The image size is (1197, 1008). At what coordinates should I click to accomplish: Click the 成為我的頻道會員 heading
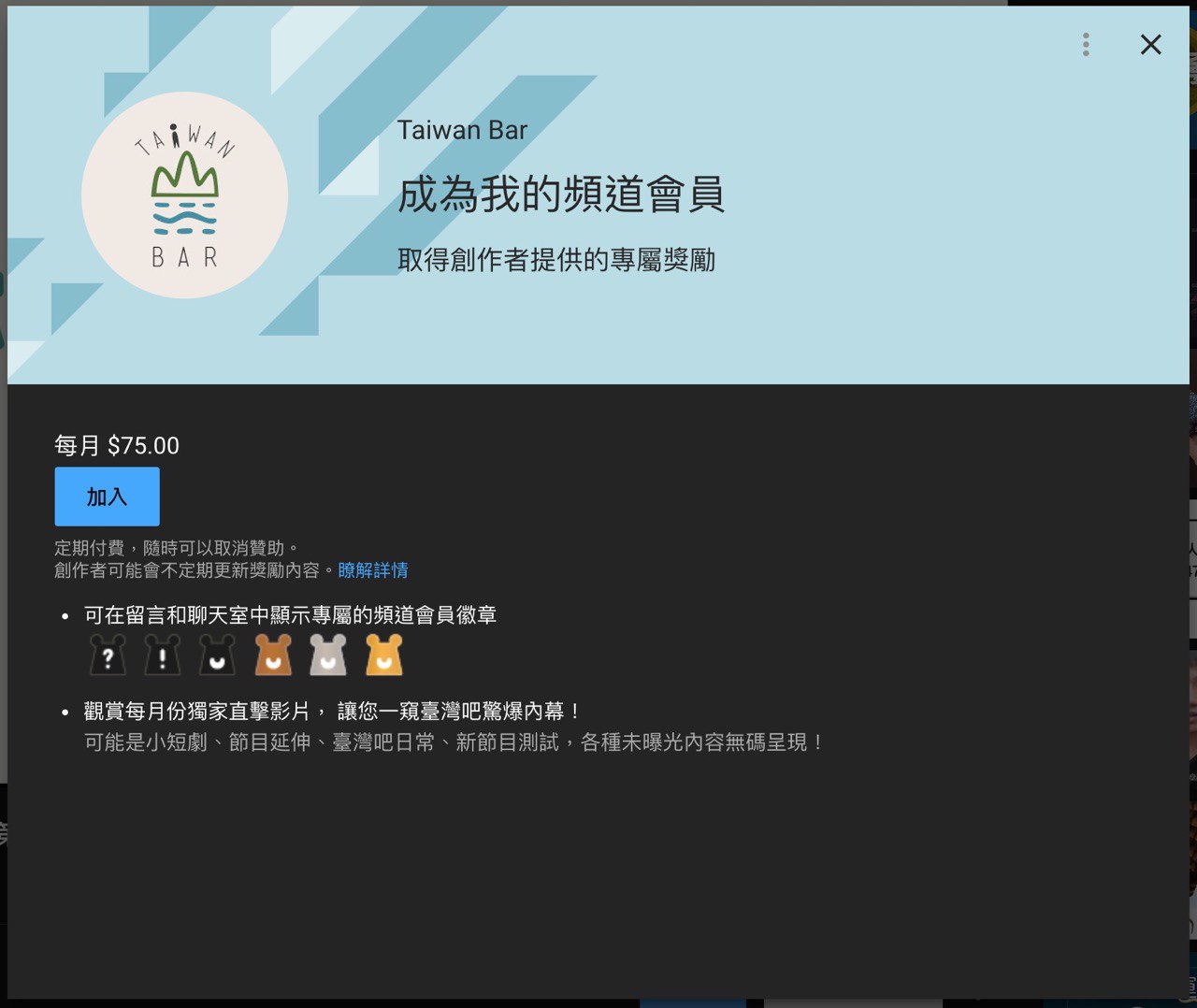point(561,194)
